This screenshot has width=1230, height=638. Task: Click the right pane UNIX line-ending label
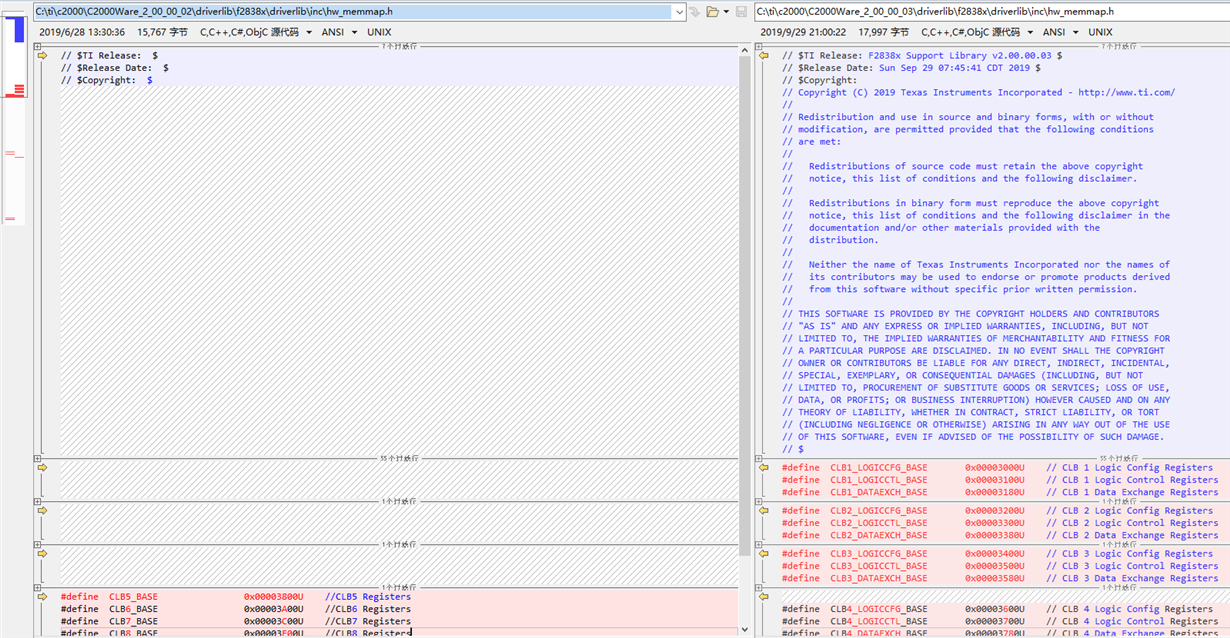1100,32
